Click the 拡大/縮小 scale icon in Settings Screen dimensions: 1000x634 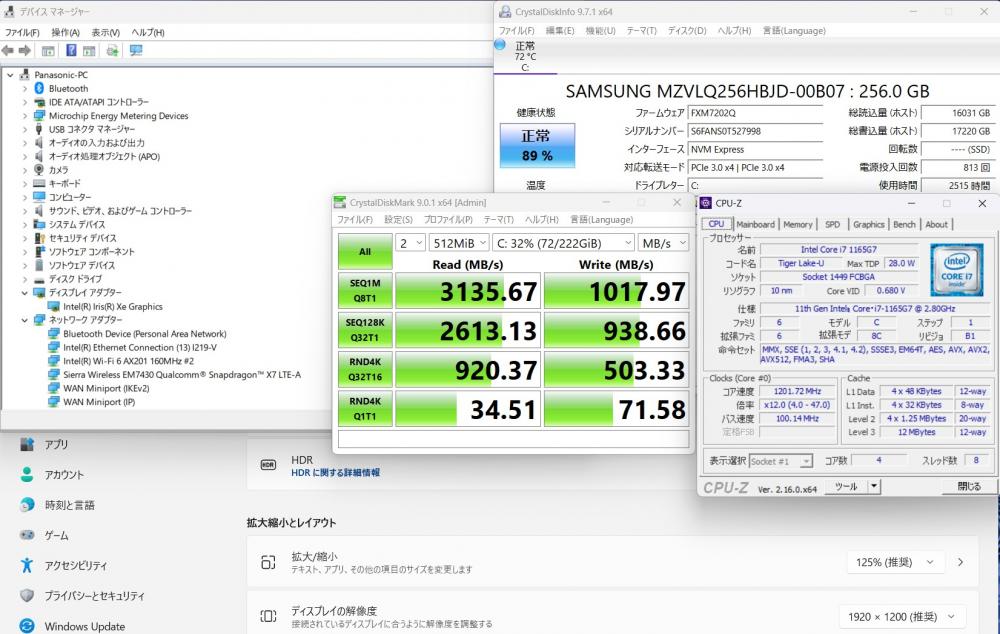point(268,562)
